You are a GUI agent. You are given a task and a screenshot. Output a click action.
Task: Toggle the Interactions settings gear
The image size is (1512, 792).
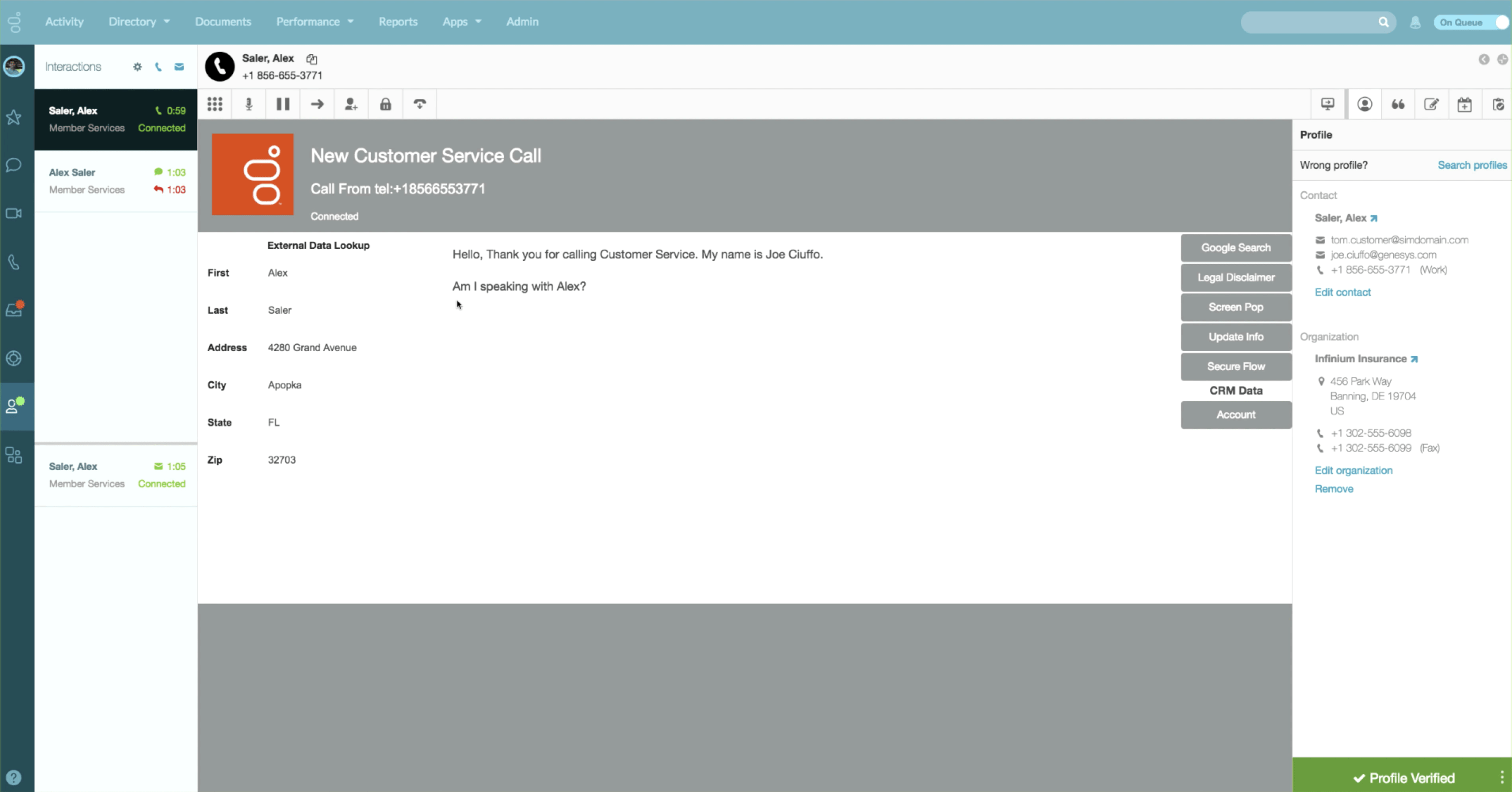click(x=137, y=67)
